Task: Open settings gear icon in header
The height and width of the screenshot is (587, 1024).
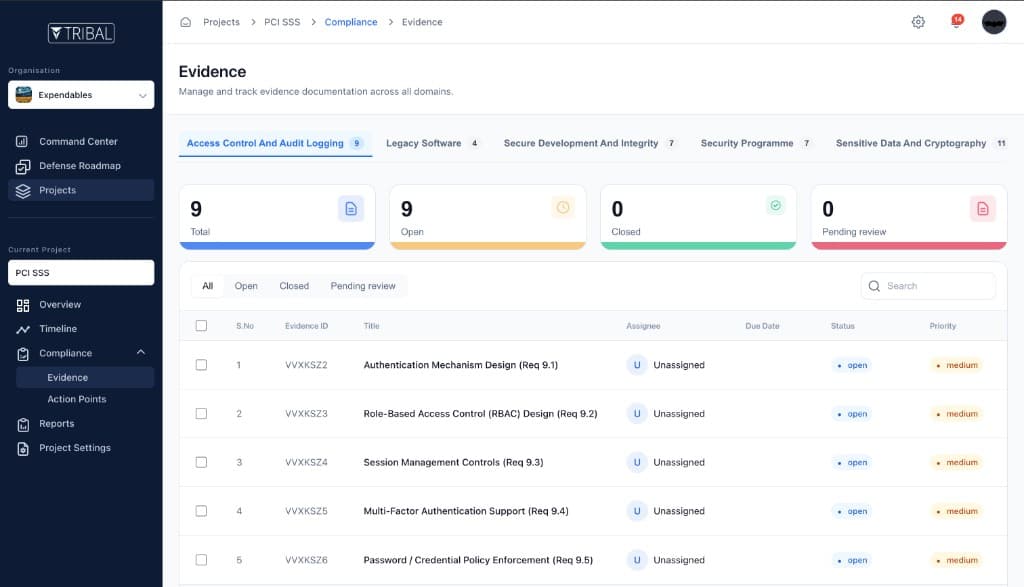Action: 918,22
